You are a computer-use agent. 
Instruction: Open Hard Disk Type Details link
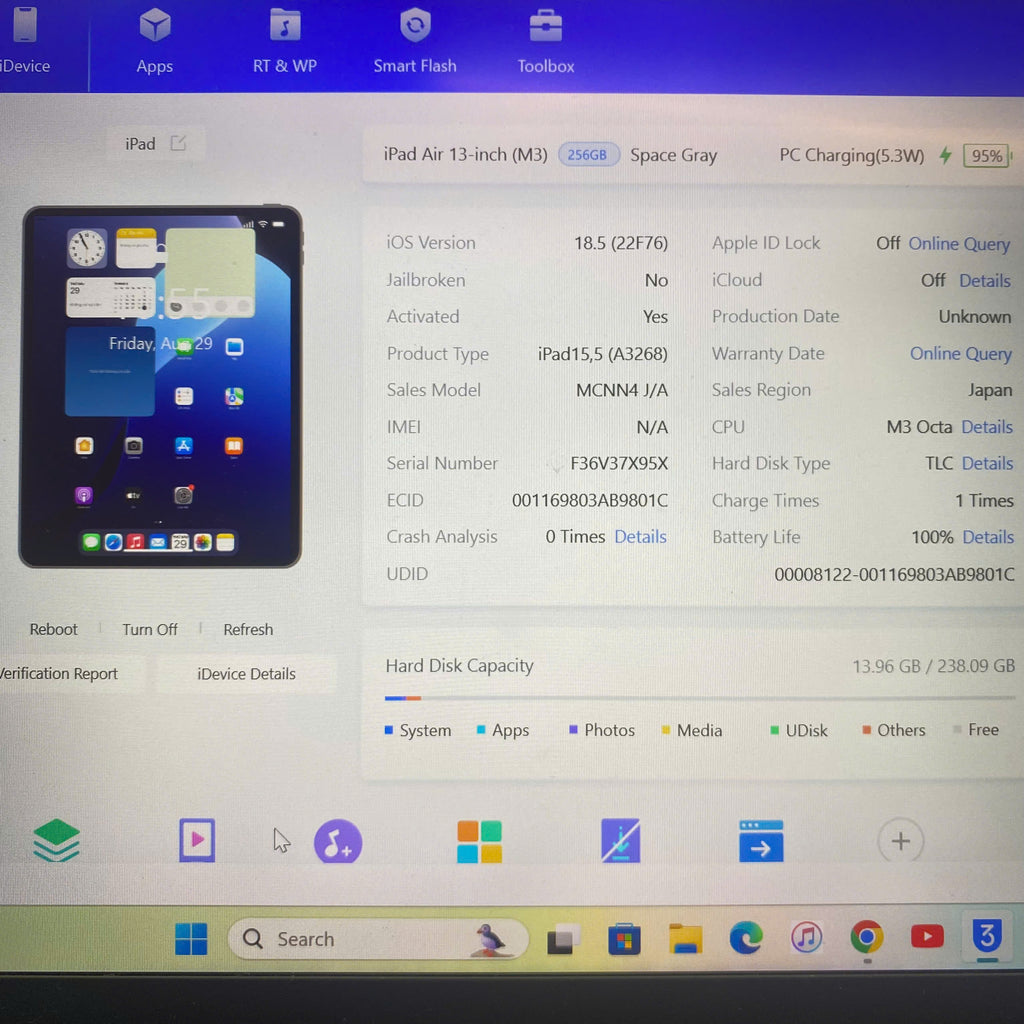click(x=987, y=464)
